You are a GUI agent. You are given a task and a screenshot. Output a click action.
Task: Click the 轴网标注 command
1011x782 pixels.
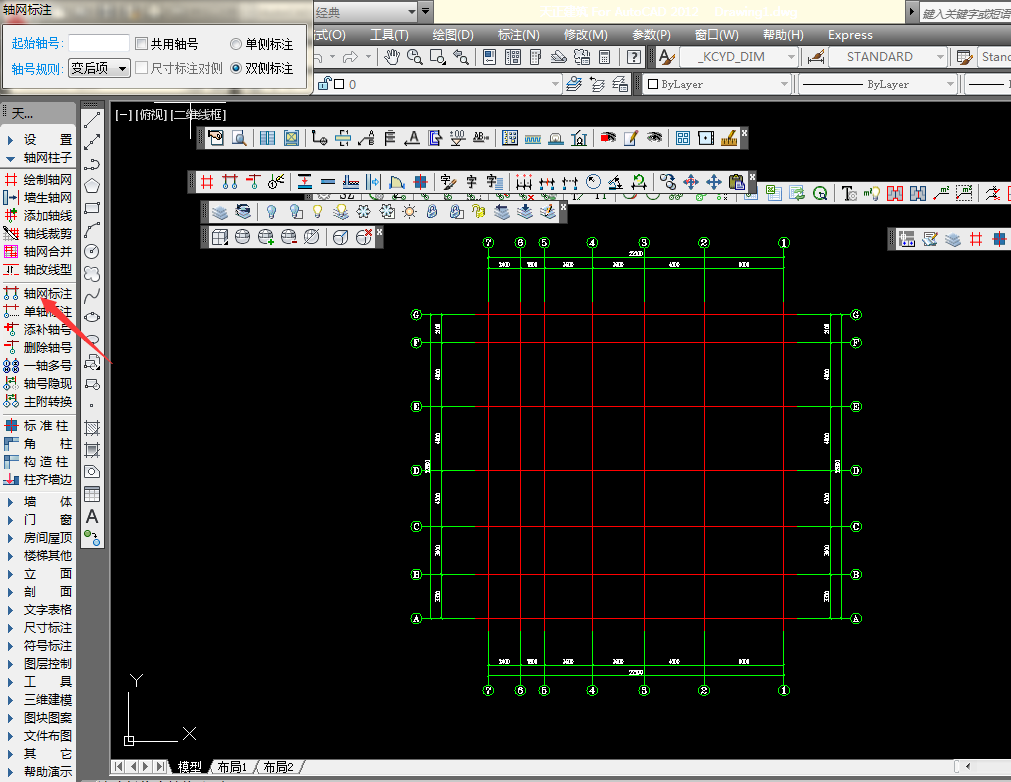[38, 293]
